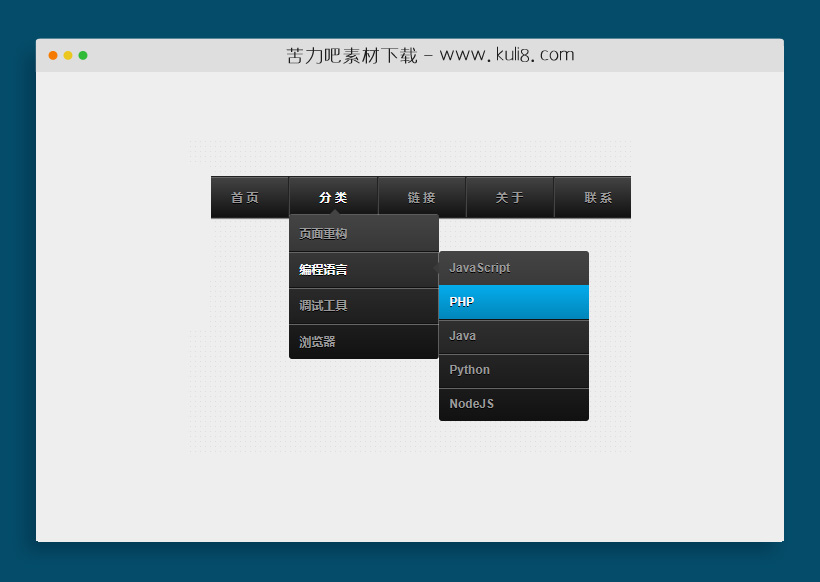The width and height of the screenshot is (820, 582).
Task: Select the highlighted PHP entry
Action: coord(500,302)
